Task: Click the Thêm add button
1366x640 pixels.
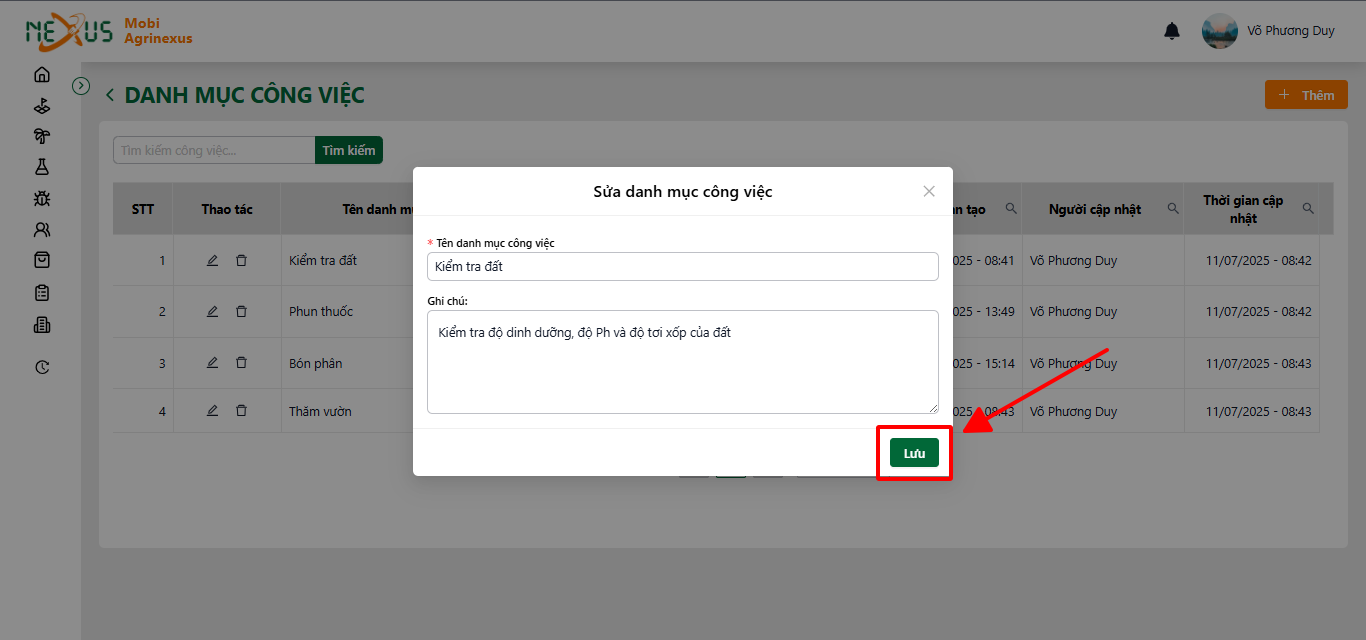Action: coord(1306,95)
